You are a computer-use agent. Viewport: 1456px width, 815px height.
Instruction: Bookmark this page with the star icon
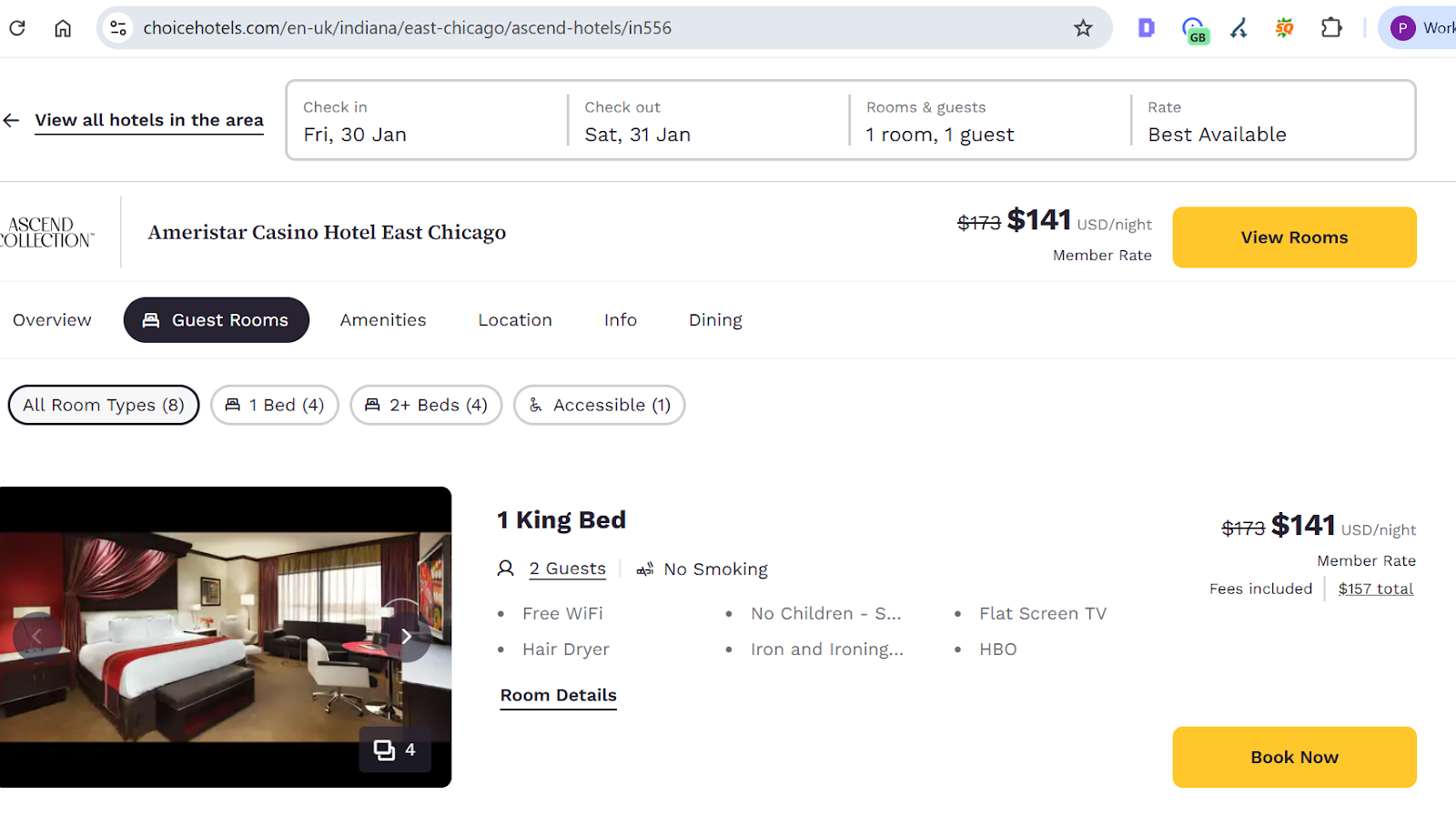tap(1083, 28)
